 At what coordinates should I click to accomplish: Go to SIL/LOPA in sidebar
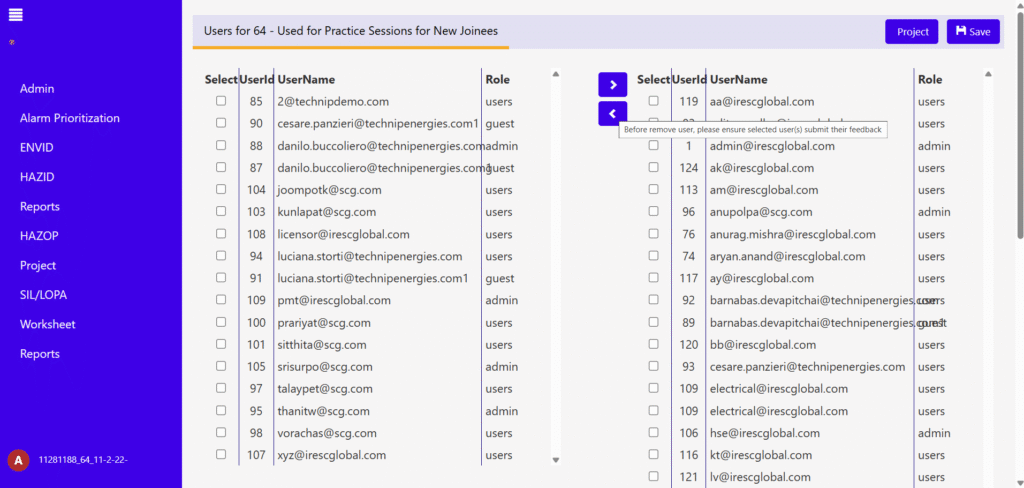point(43,295)
